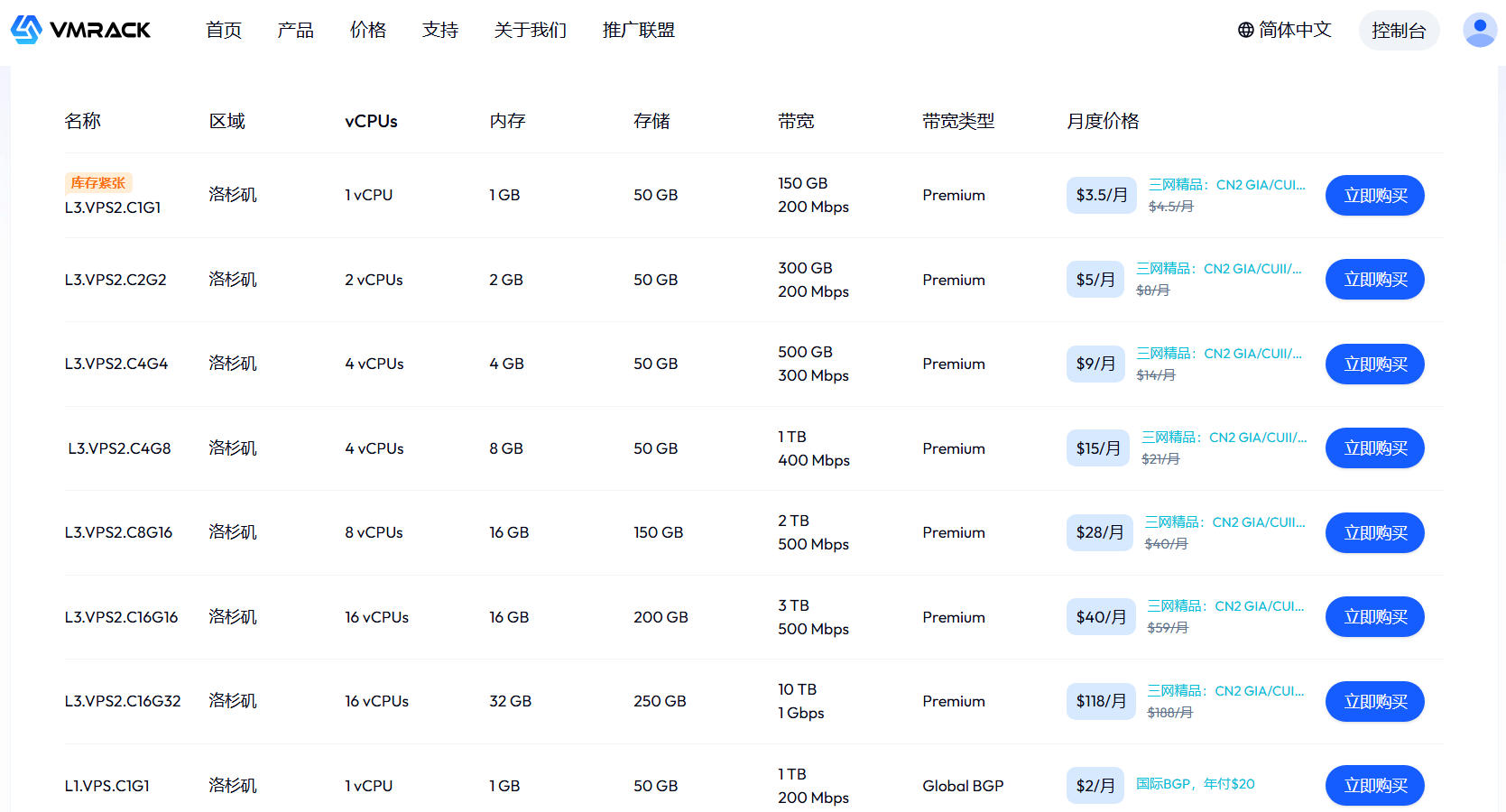Click the $28/月 price tag
Screen dimensions: 1506x812
pyautogui.click(x=1099, y=532)
